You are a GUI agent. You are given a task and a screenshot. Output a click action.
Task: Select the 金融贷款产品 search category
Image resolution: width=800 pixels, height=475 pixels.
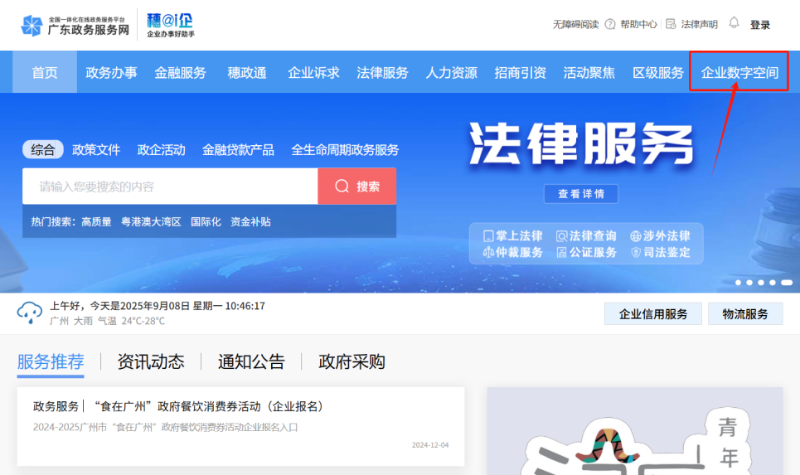(238, 150)
